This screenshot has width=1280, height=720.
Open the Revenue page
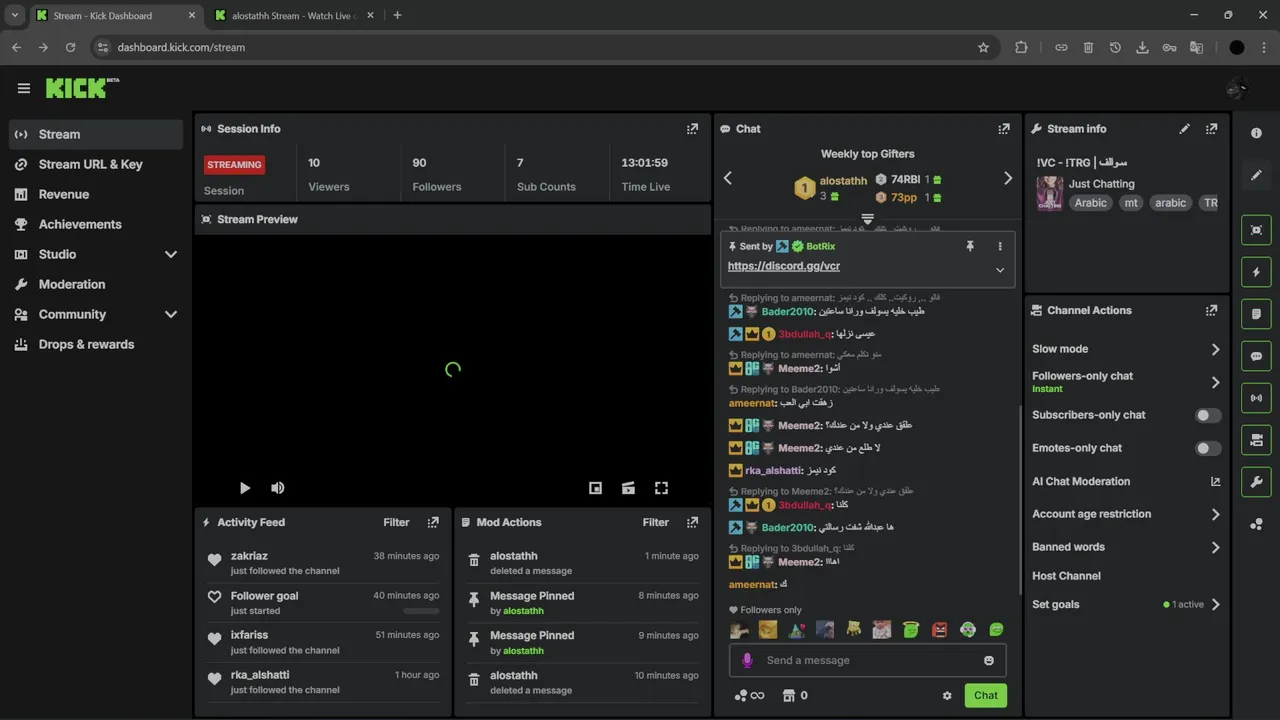pos(95,194)
